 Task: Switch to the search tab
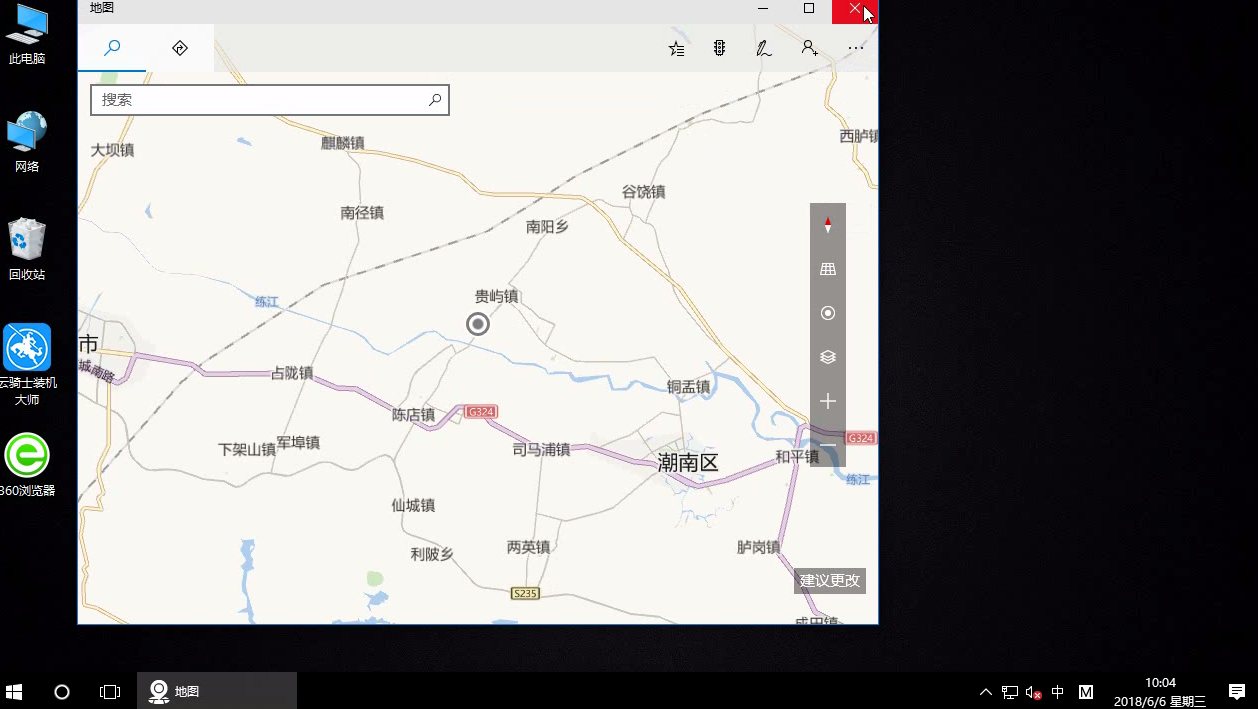coord(112,47)
